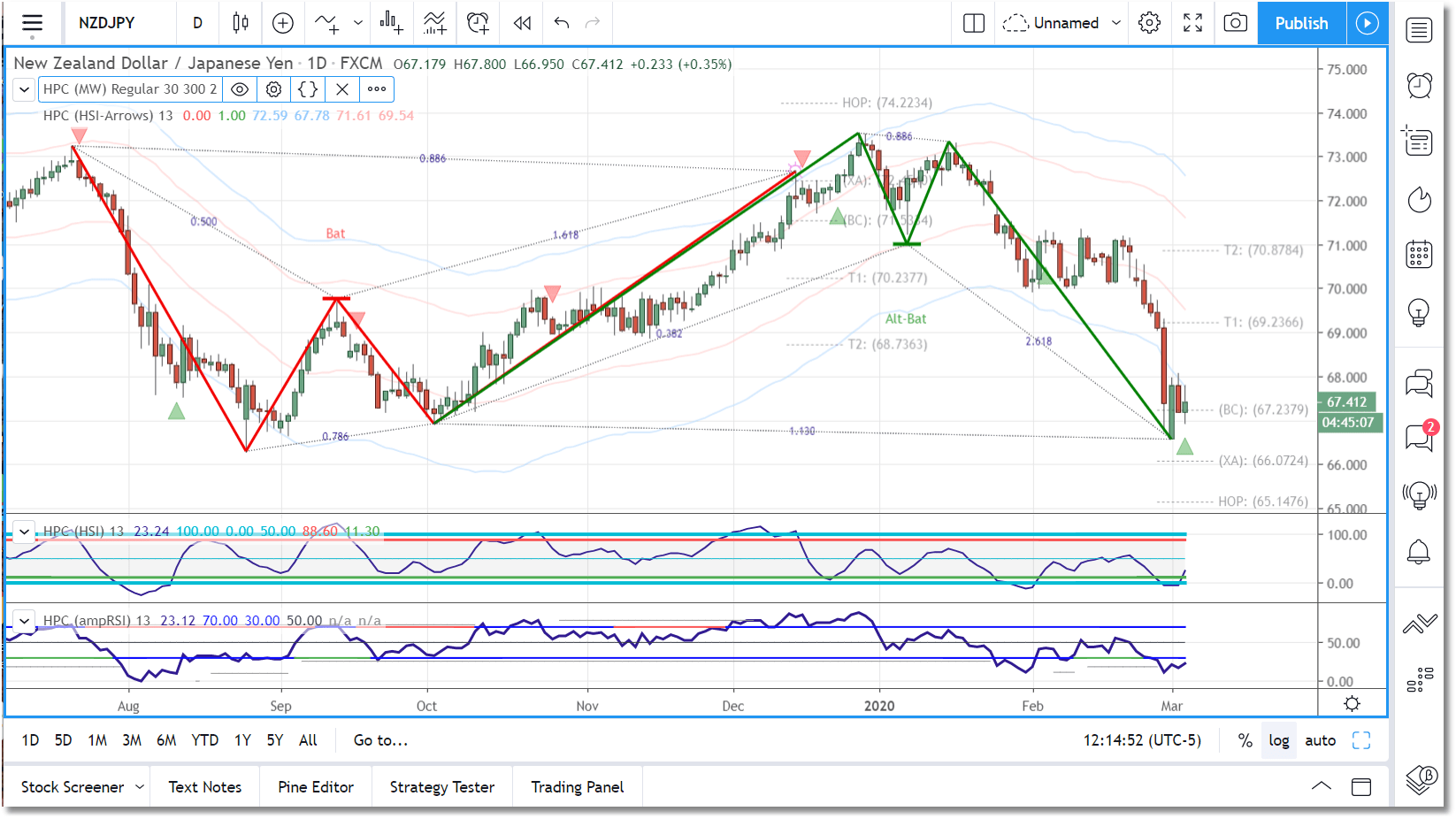This screenshot has height=819, width=1456.
Task: View HPC (MW) indicator source code
Action: (x=308, y=89)
